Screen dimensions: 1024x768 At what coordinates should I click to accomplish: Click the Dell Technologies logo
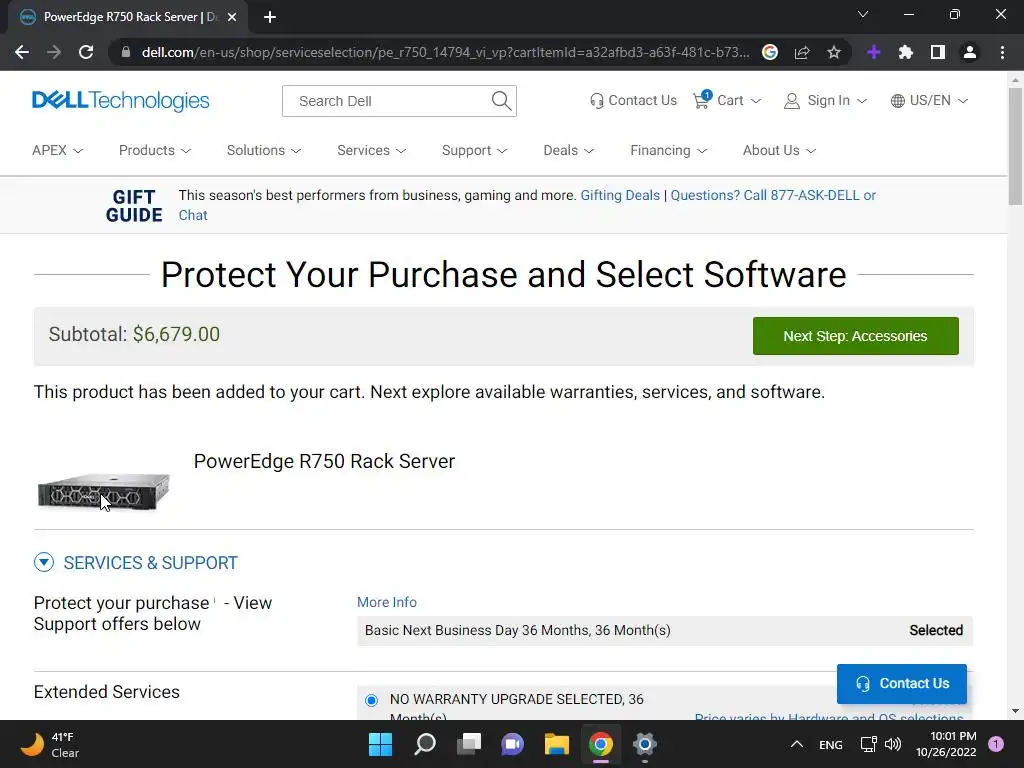121,101
